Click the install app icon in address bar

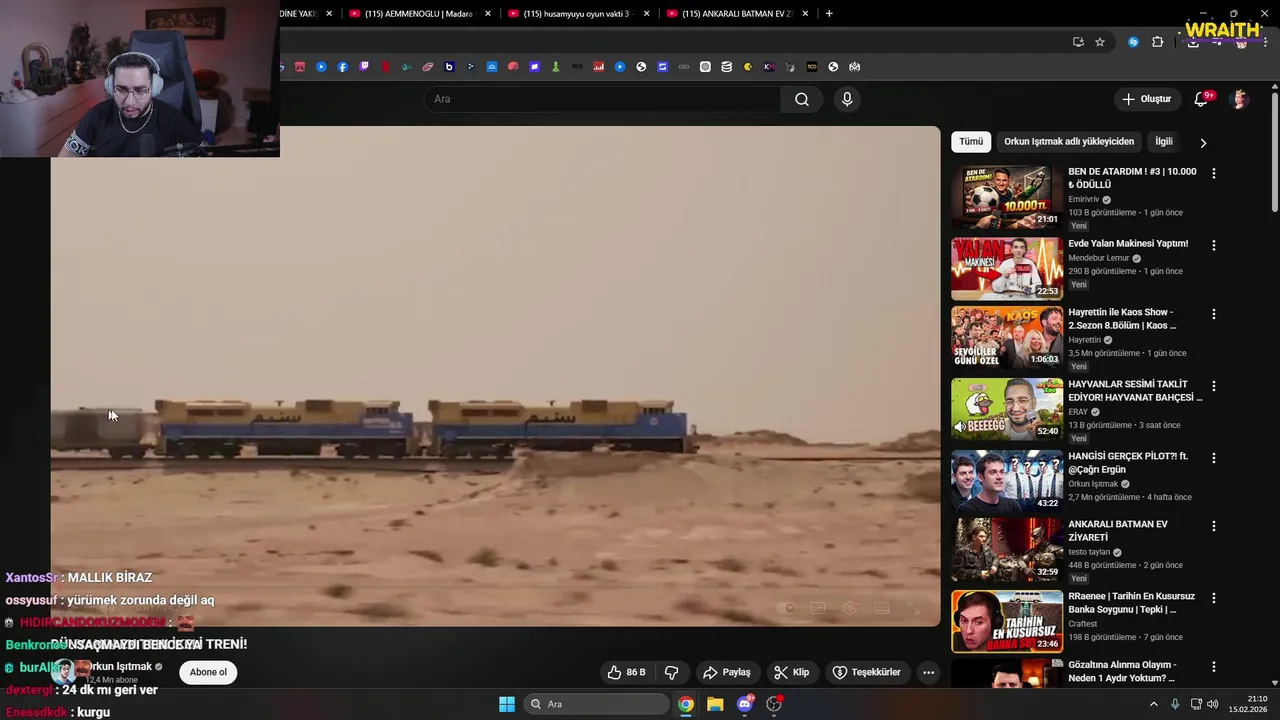coord(1078,42)
